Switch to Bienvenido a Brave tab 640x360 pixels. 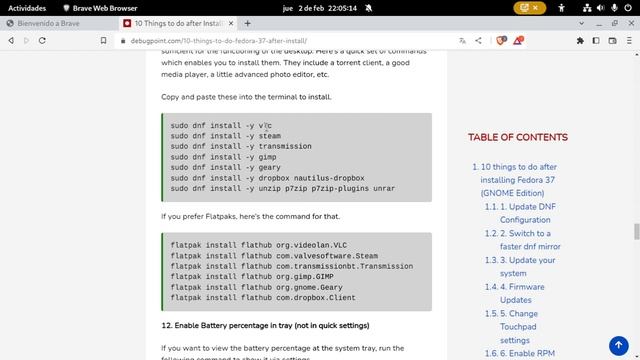60,23
